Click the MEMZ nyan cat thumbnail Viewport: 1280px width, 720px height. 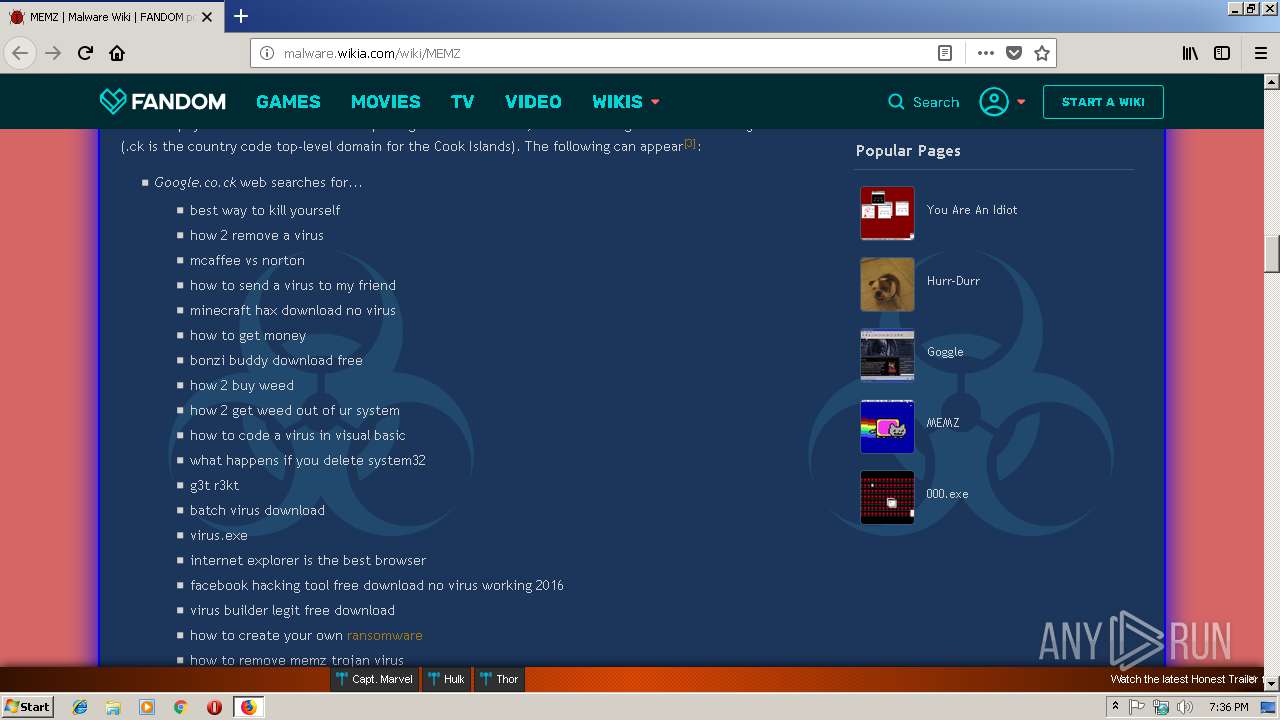tap(887, 426)
